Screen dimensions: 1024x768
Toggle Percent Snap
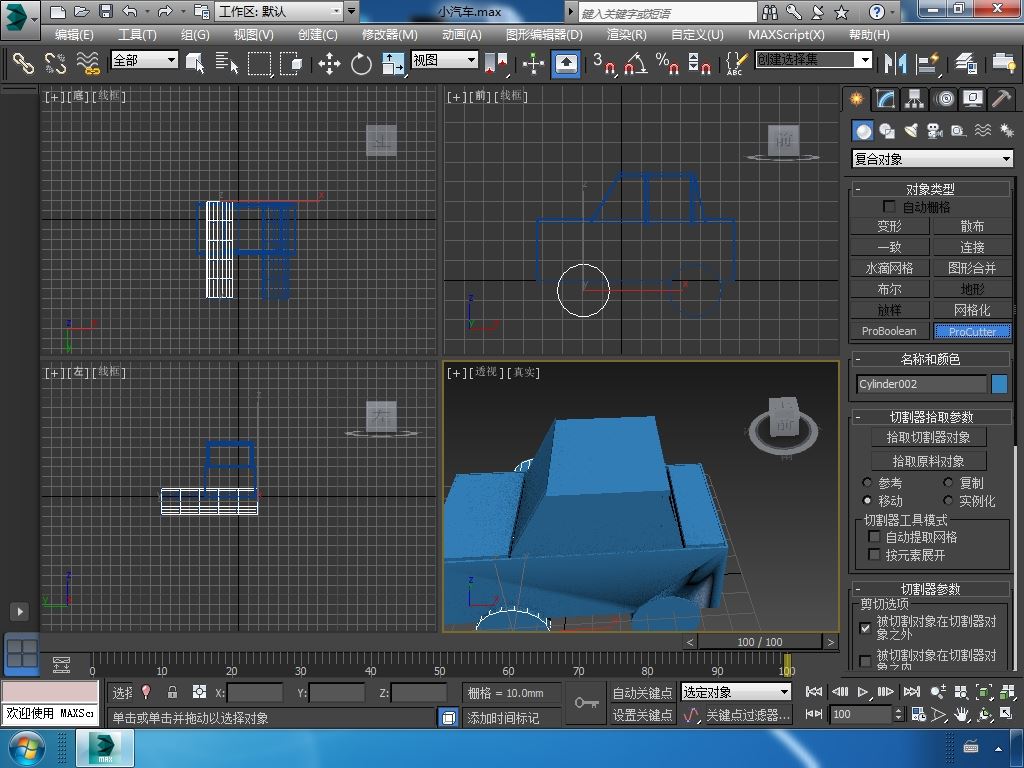point(667,63)
